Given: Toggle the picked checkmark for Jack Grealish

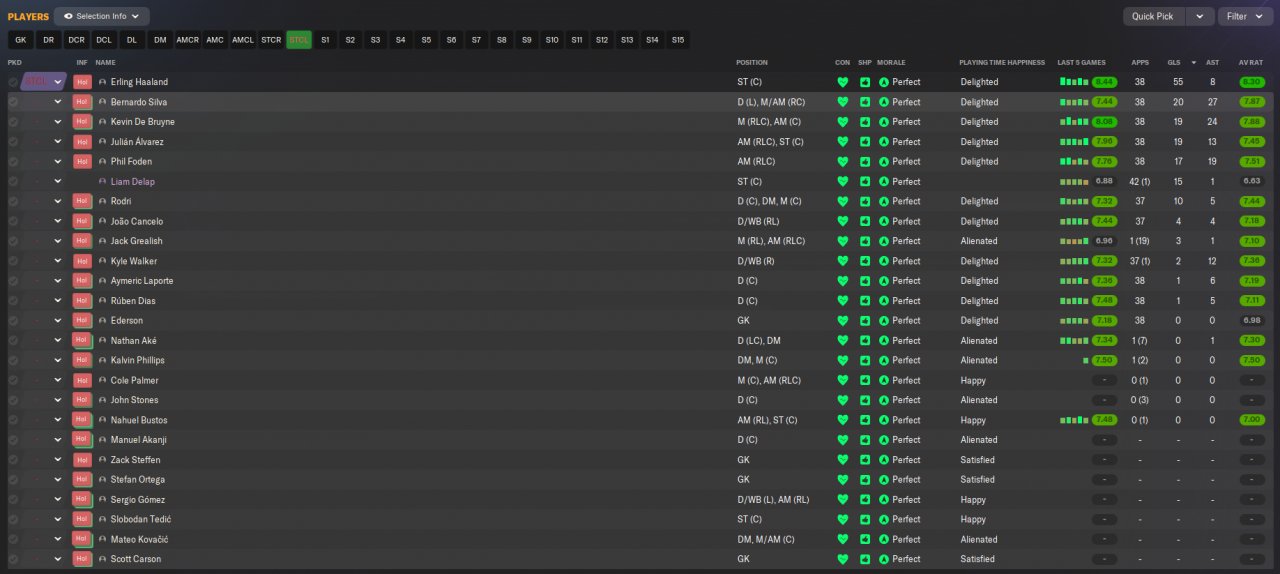Looking at the screenshot, I should click(13, 241).
